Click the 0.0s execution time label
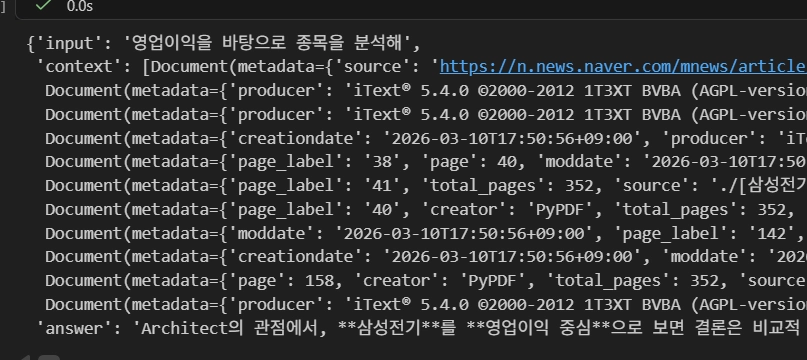This screenshot has width=807, height=360. point(80,6)
